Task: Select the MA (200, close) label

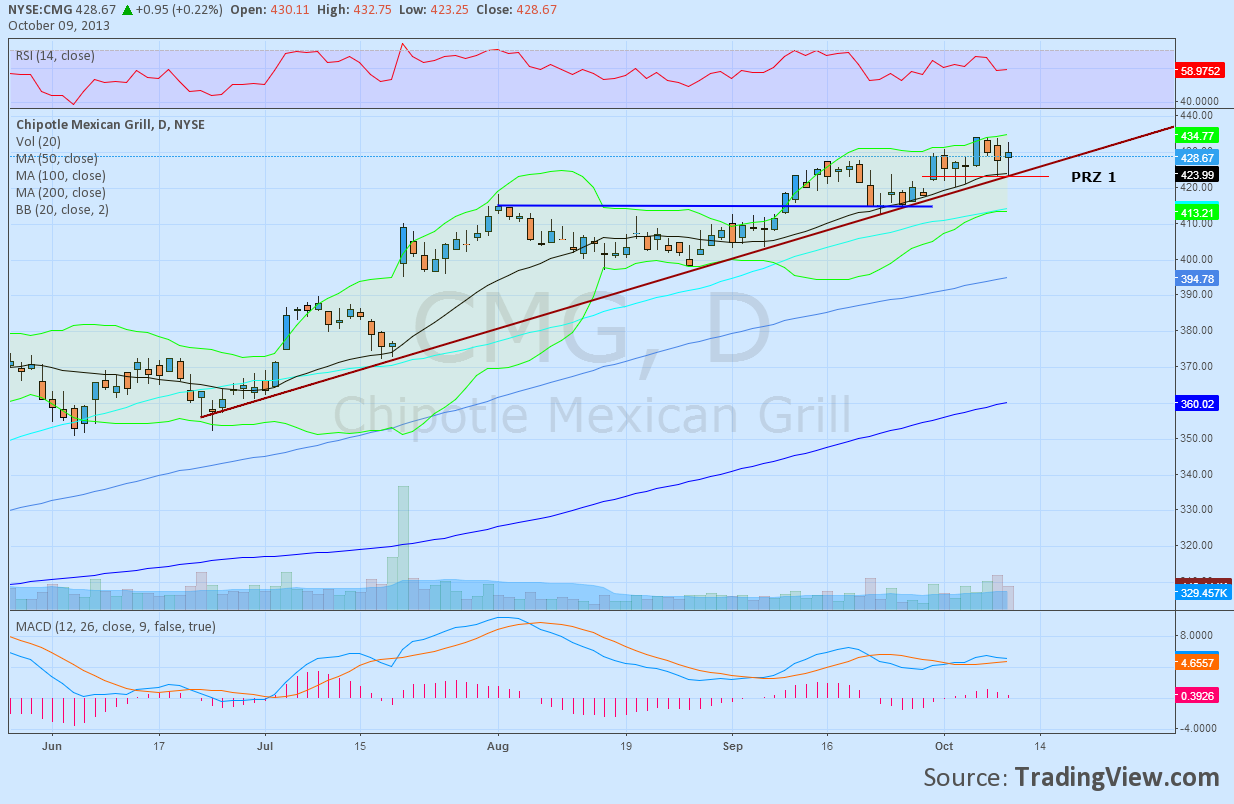Action: (60, 193)
